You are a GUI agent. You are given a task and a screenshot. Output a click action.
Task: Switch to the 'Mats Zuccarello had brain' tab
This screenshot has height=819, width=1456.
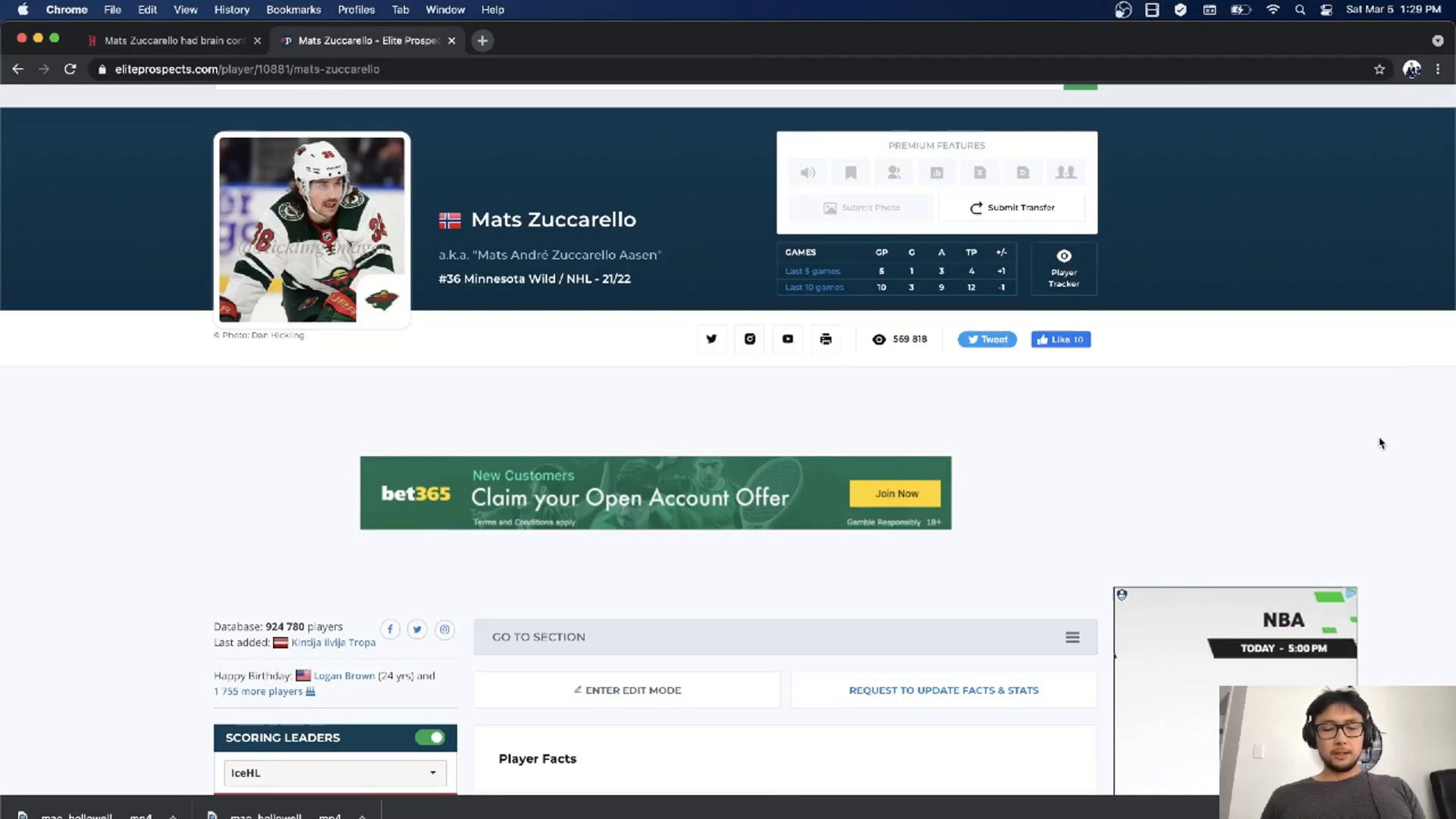[x=173, y=40]
